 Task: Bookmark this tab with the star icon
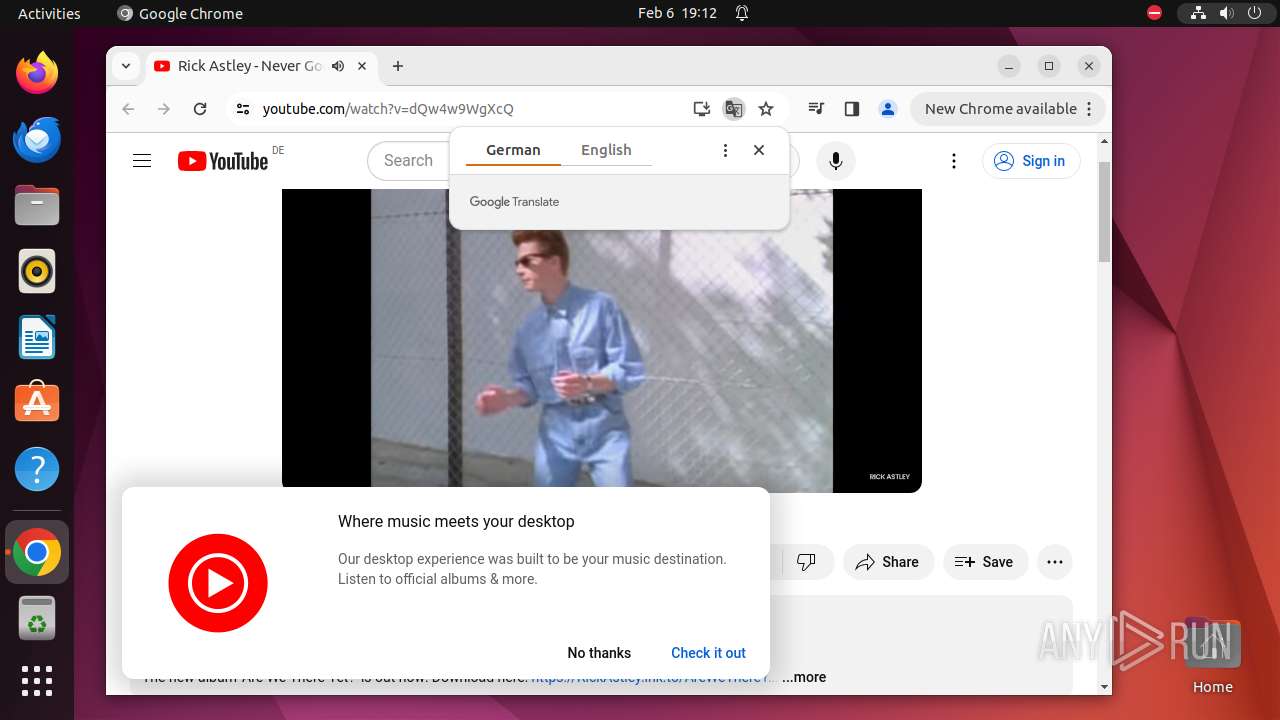tap(766, 109)
